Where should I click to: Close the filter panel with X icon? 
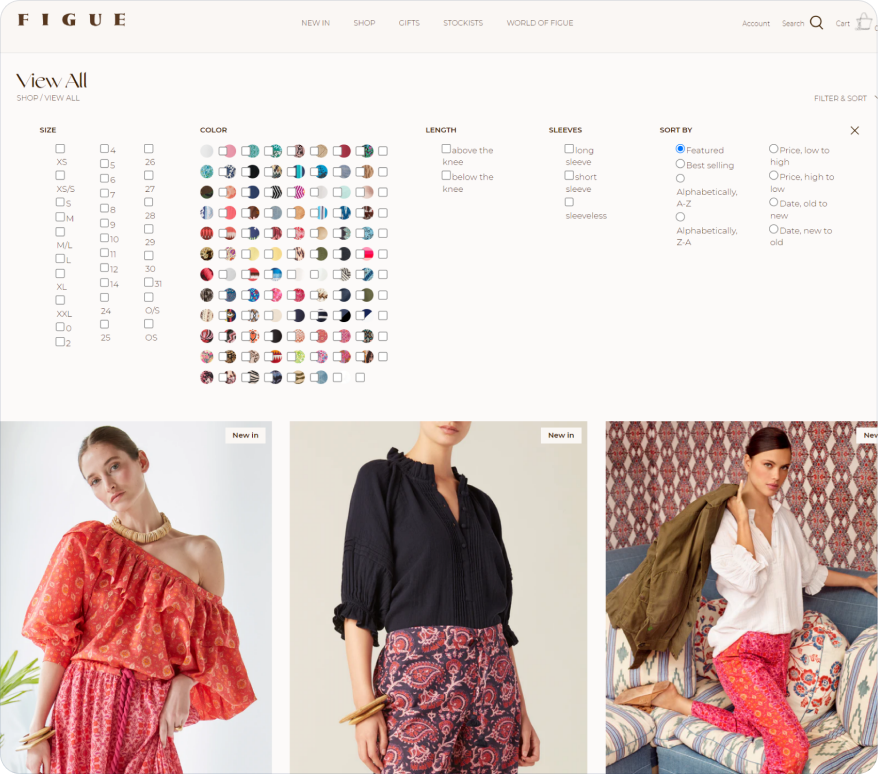(854, 131)
